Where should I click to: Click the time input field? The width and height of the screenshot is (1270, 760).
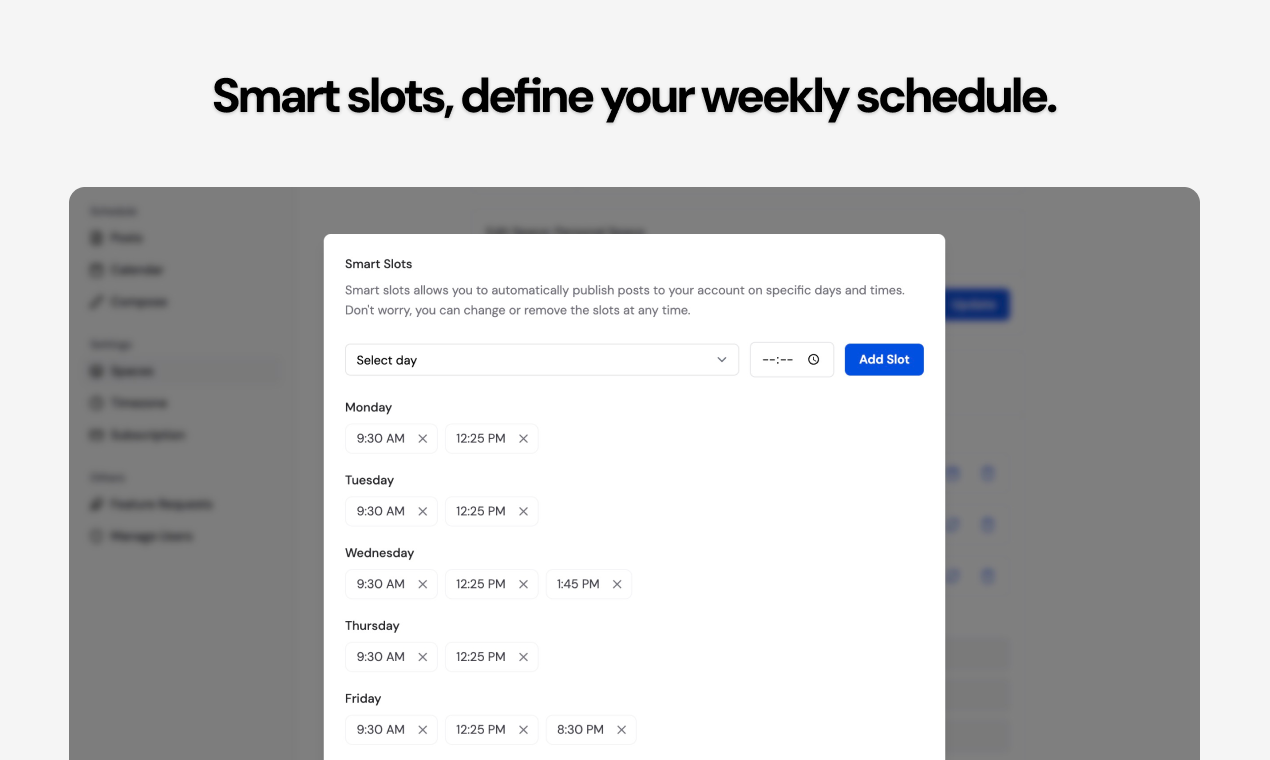(780, 359)
